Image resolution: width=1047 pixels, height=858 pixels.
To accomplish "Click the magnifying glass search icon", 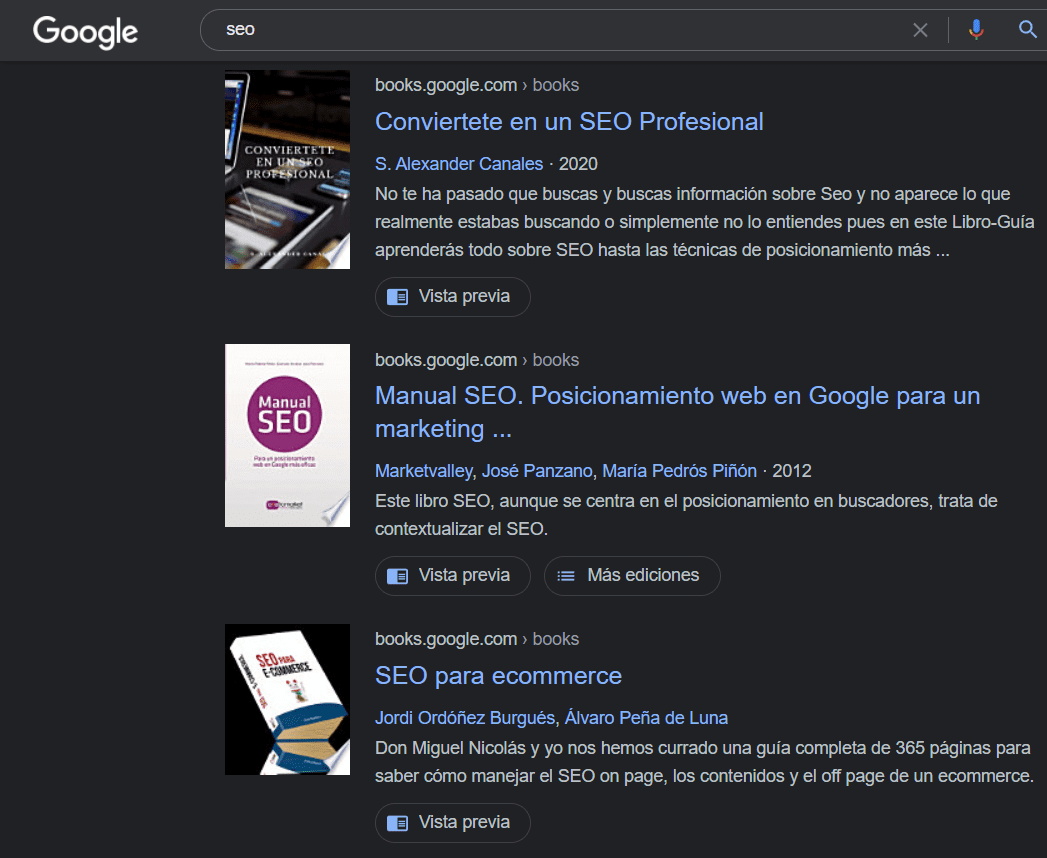I will click(x=1028, y=29).
